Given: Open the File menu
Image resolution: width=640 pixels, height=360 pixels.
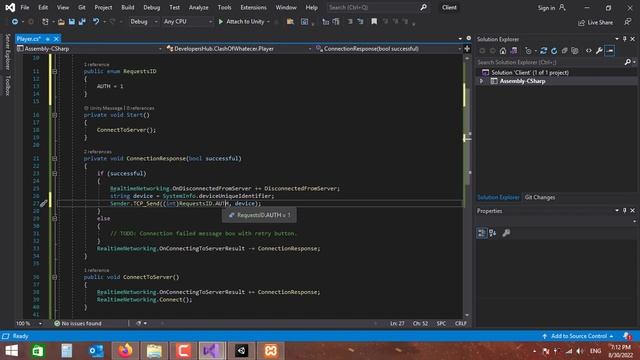Looking at the screenshot, I should tap(25, 8).
